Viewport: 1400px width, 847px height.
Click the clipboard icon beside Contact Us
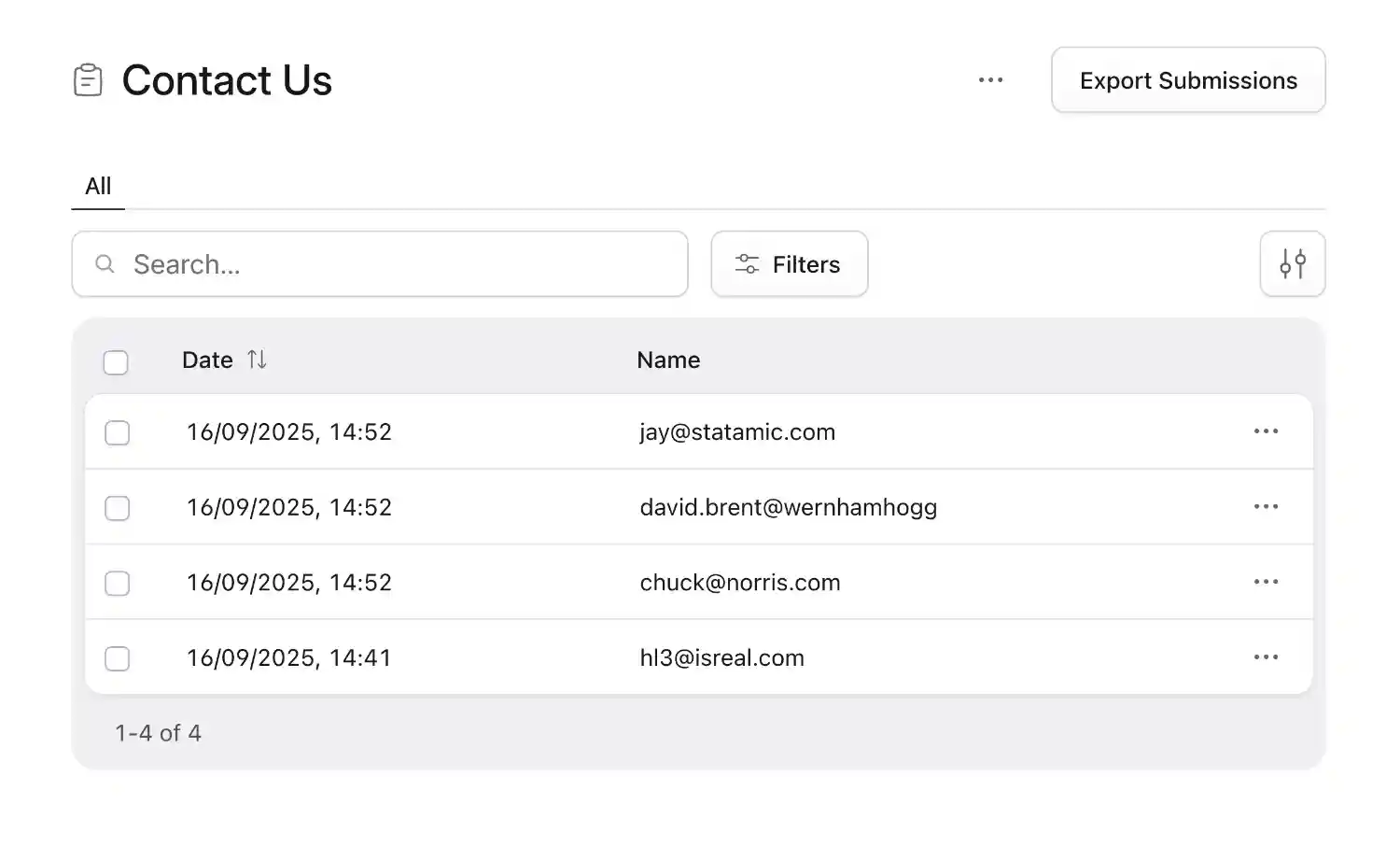click(88, 80)
